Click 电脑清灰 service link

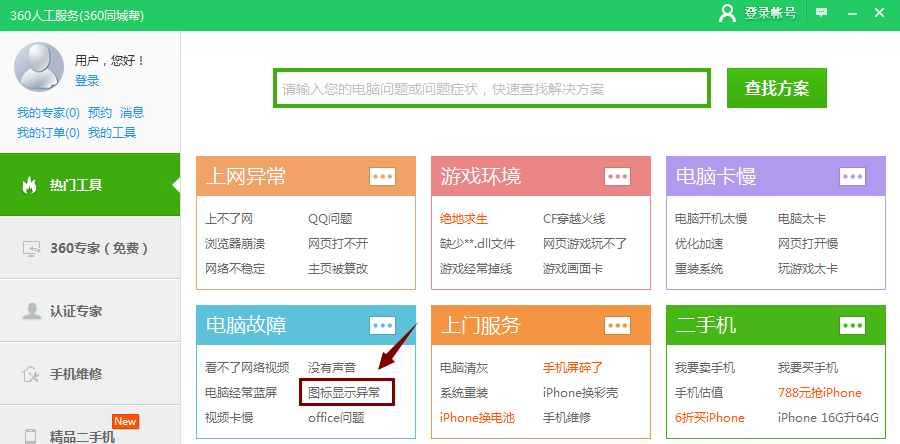pos(464,368)
